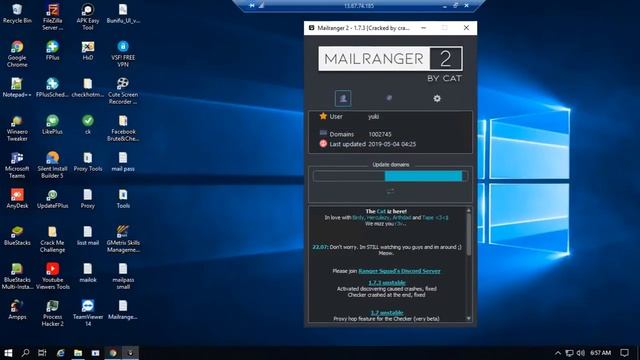Screen dimensions: 640x360
Task: Open the Action Center notifications icon
Action: (624, 353)
